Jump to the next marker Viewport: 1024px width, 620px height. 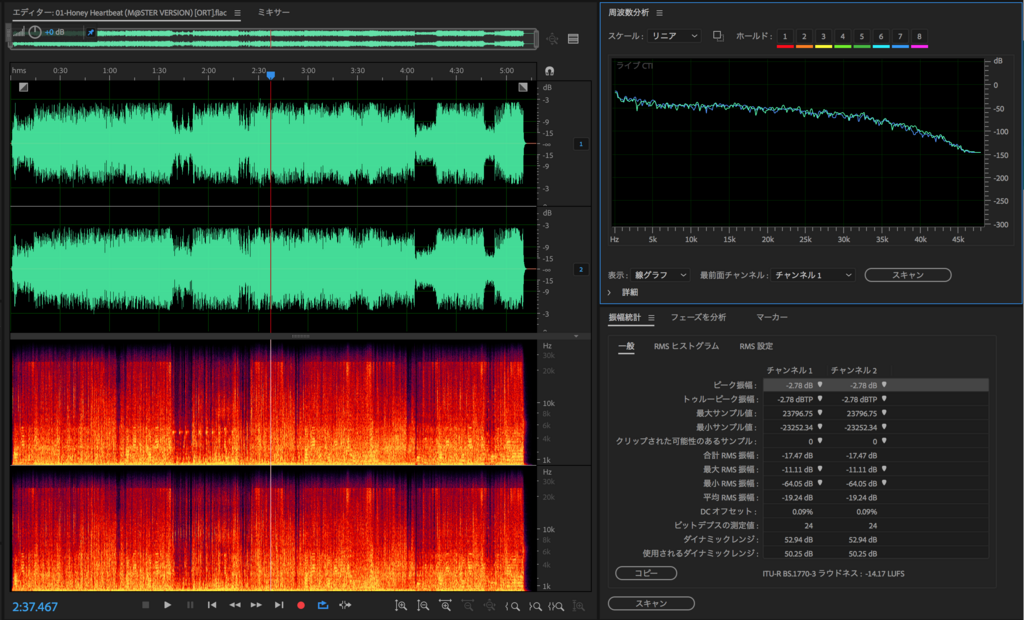click(279, 605)
